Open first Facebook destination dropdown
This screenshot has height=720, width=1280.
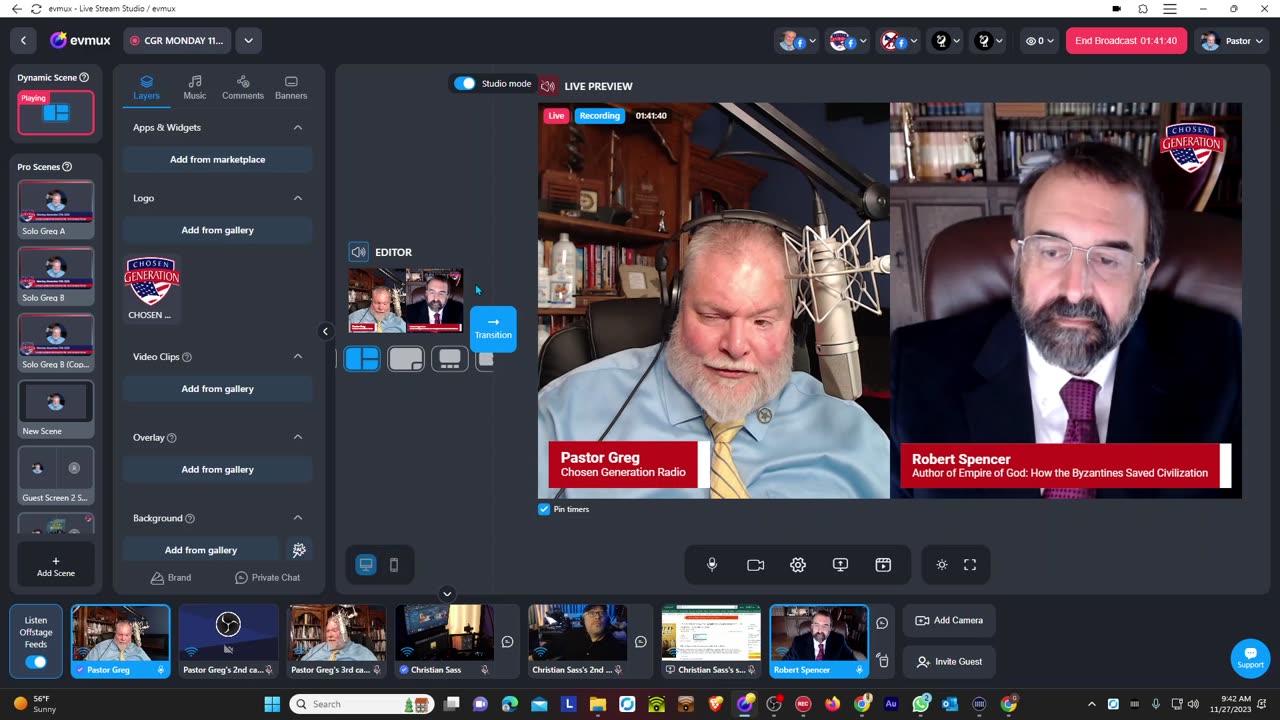796,41
